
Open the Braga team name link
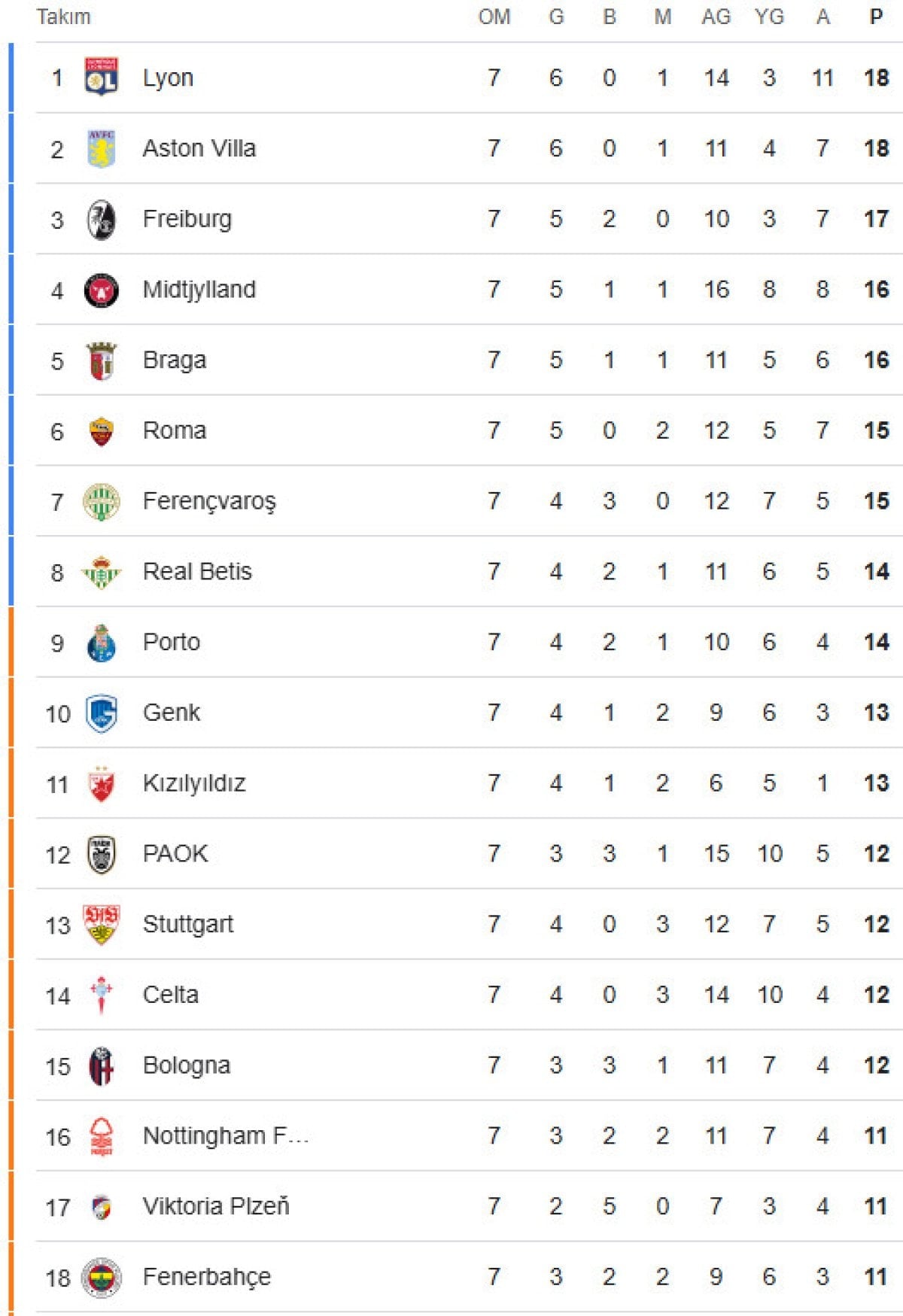(174, 360)
